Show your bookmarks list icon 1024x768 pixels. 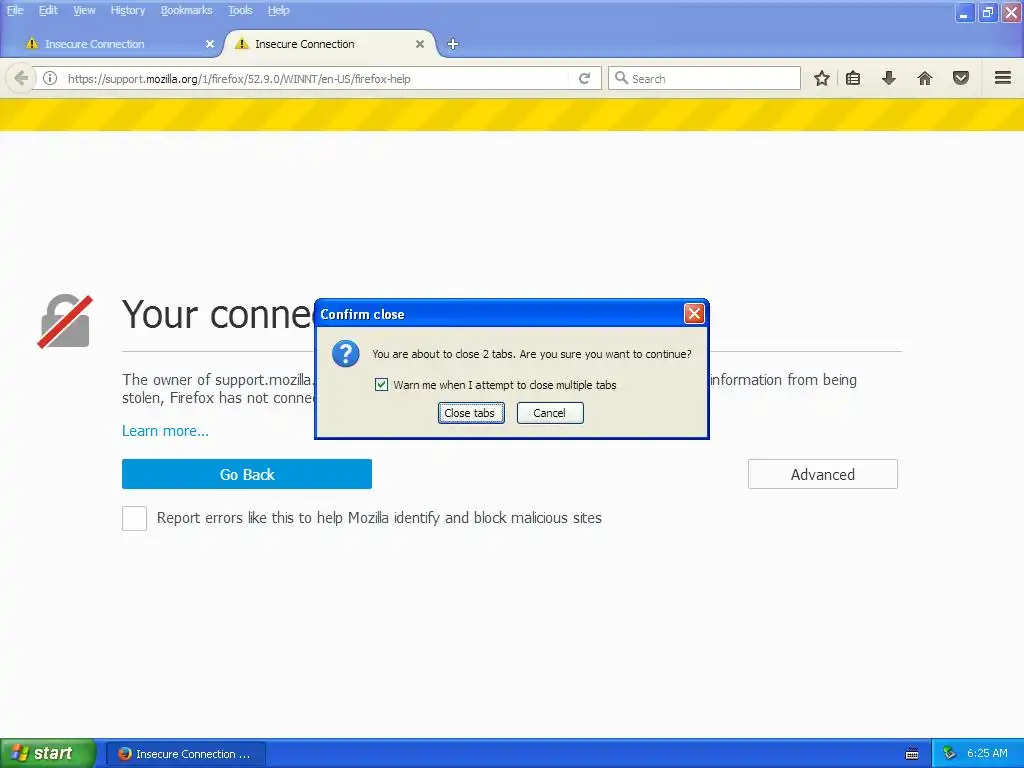click(x=853, y=78)
